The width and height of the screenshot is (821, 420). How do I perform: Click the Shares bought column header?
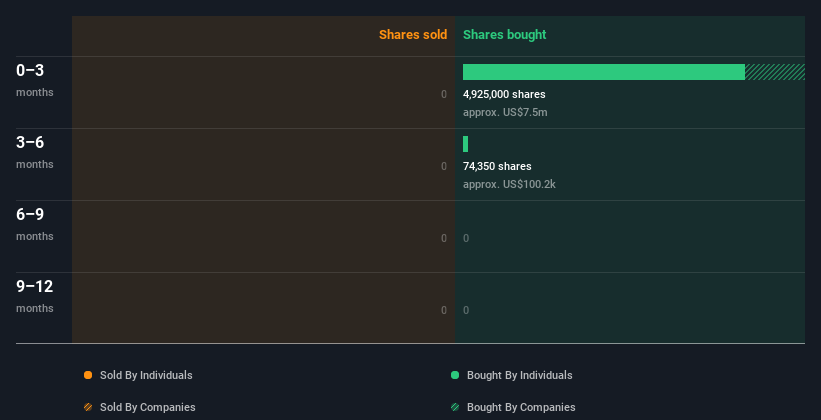[505, 35]
